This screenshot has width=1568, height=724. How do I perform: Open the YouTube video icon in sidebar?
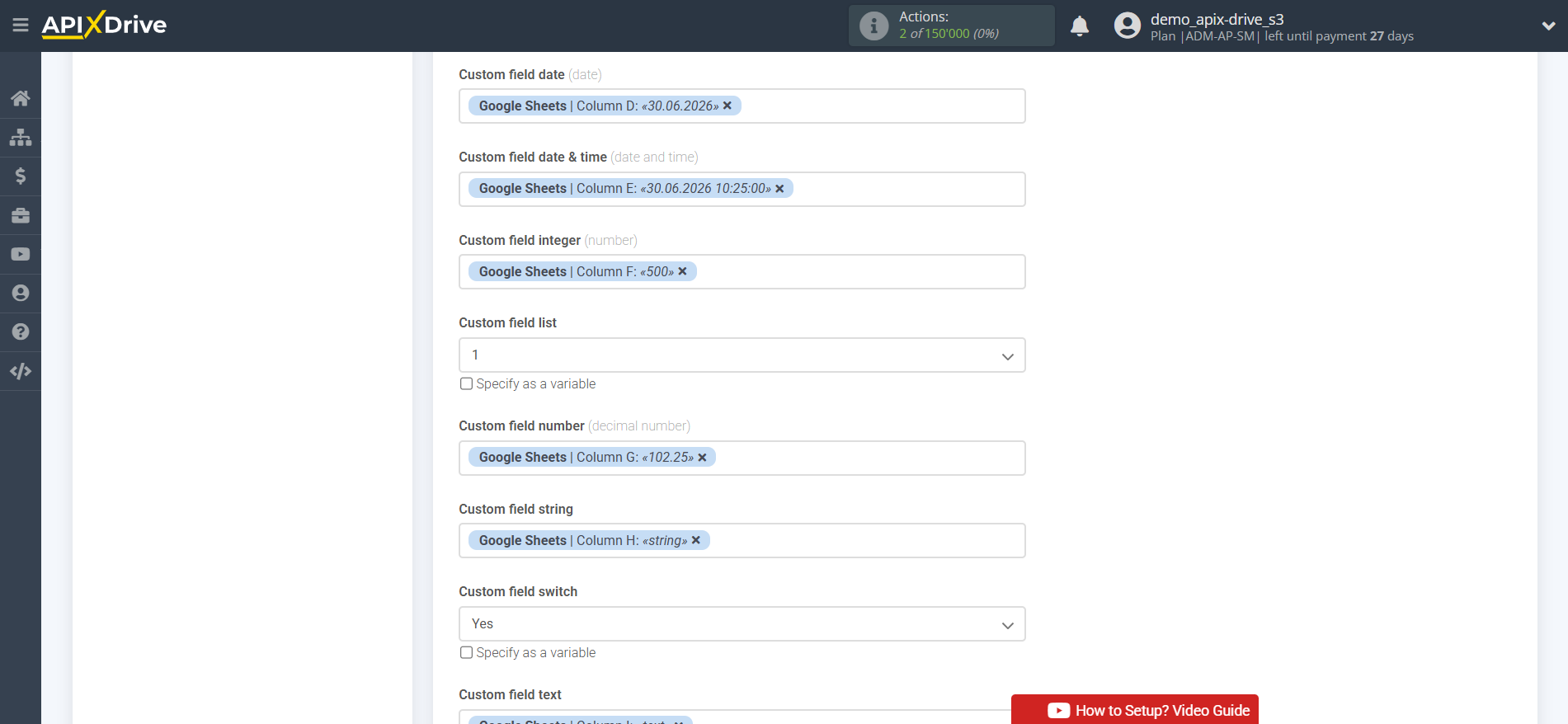click(x=21, y=254)
